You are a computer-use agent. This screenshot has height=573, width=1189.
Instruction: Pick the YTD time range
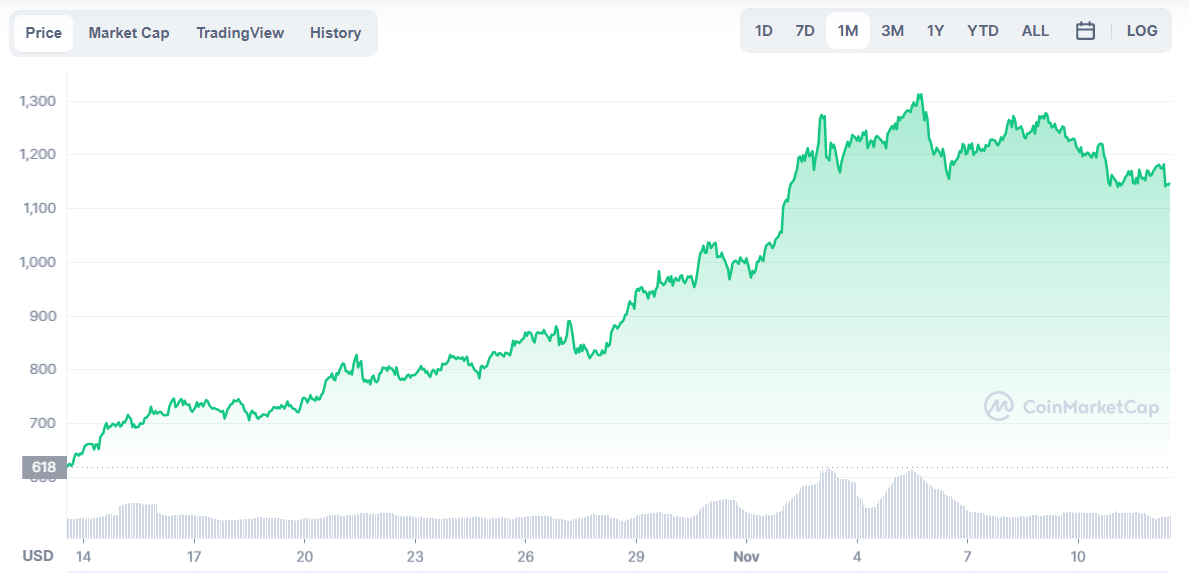(x=982, y=31)
